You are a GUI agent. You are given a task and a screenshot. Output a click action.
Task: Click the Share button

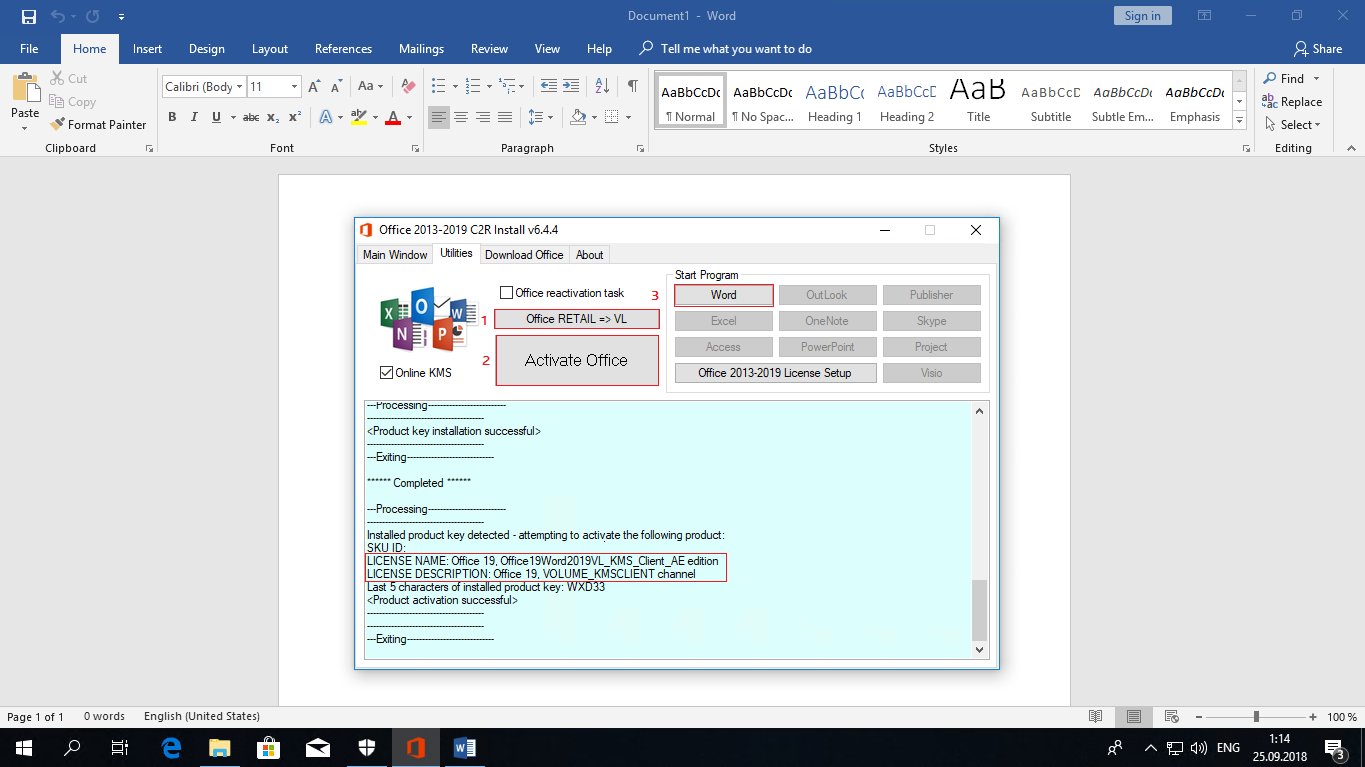tap(1318, 49)
